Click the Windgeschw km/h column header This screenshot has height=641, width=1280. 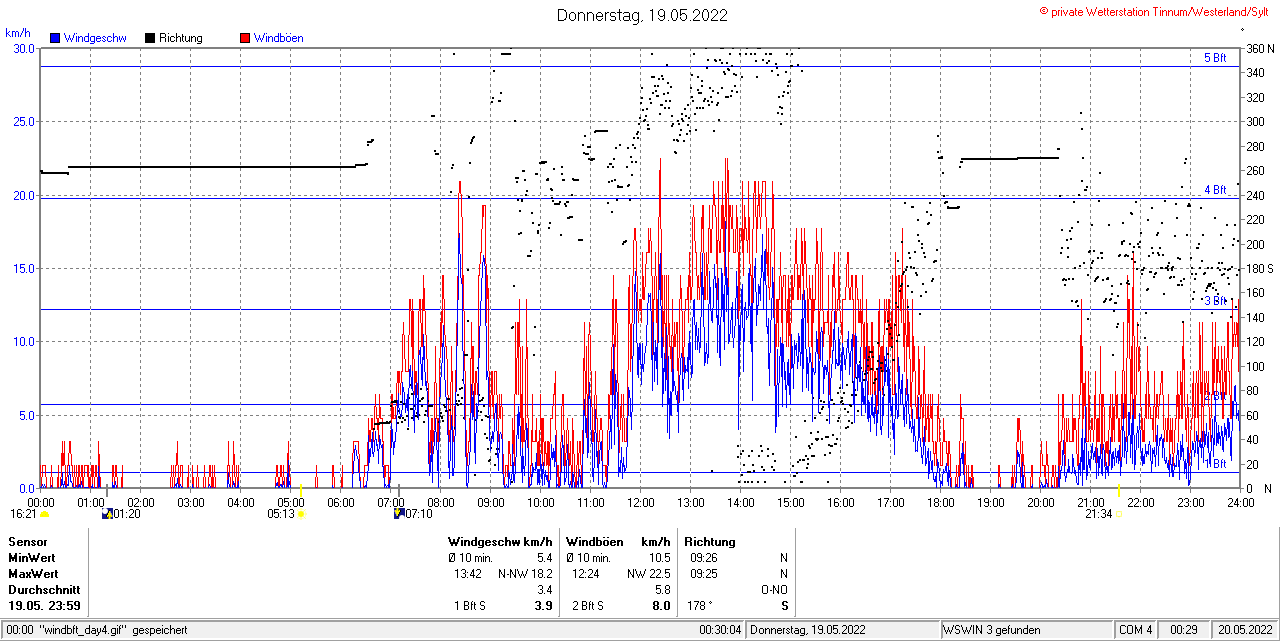point(501,541)
